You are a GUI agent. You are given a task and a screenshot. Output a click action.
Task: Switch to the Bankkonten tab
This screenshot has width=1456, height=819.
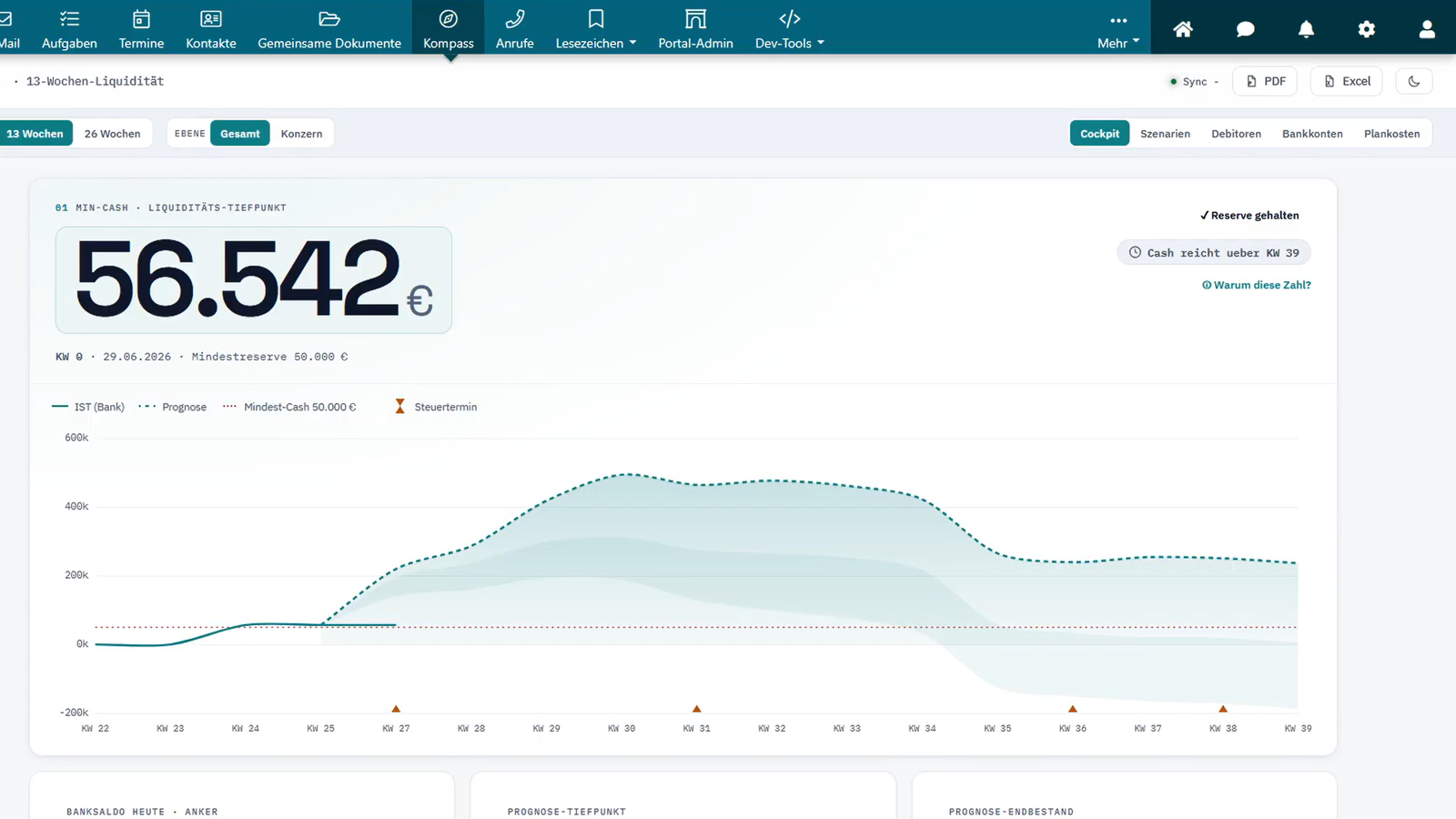coord(1312,134)
